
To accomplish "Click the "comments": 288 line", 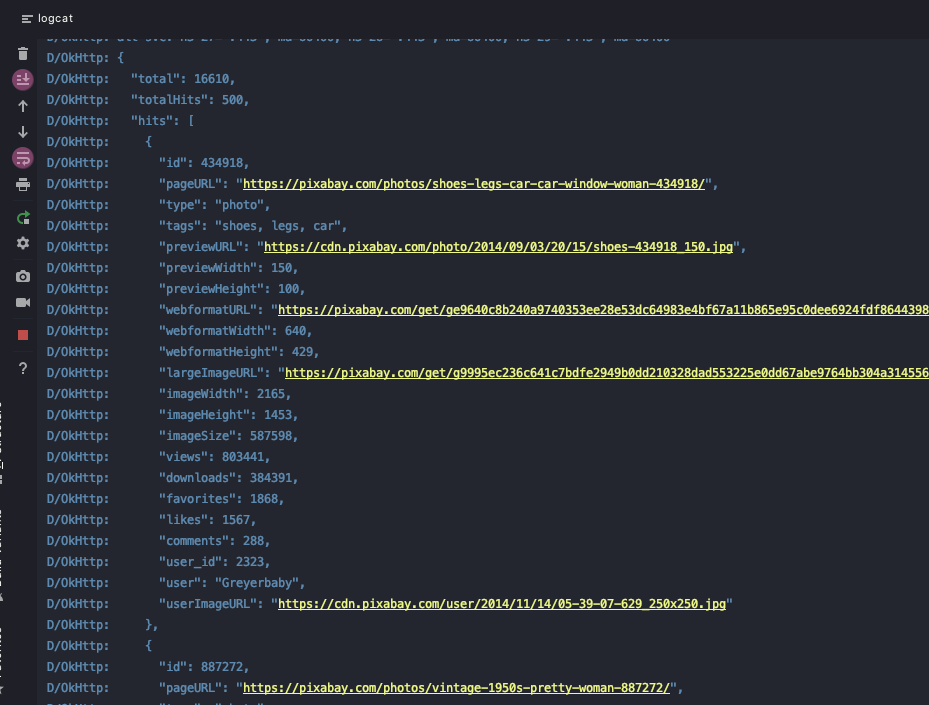I will coord(214,541).
